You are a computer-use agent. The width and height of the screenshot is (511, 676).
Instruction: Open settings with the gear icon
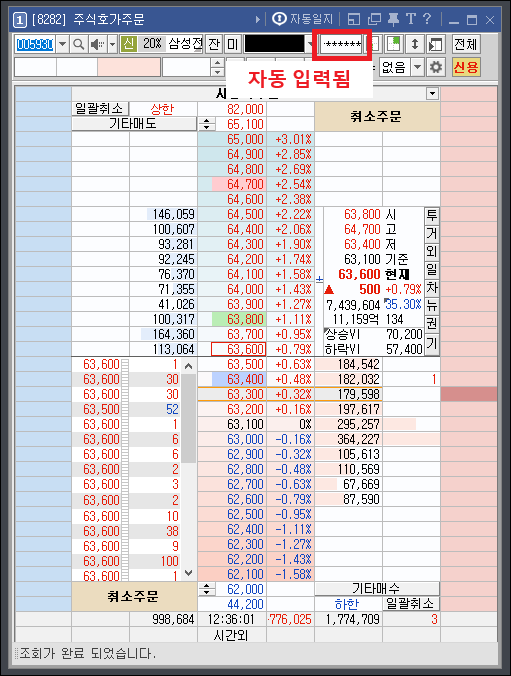pos(436,67)
